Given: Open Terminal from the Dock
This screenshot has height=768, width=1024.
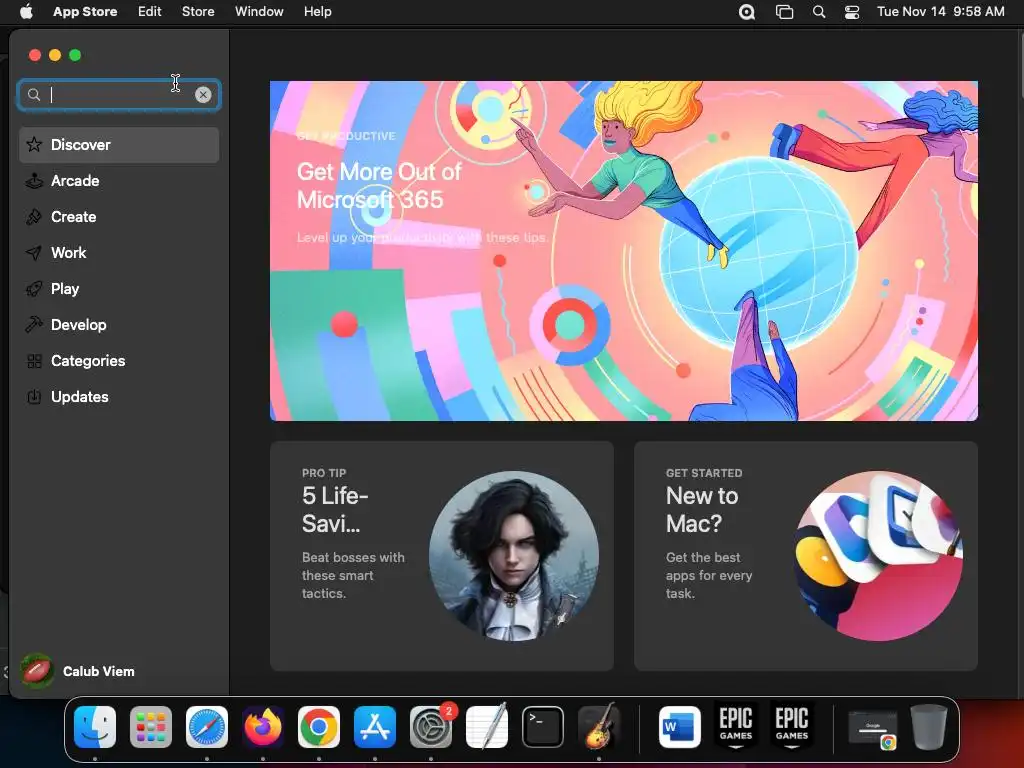Looking at the screenshot, I should point(543,727).
